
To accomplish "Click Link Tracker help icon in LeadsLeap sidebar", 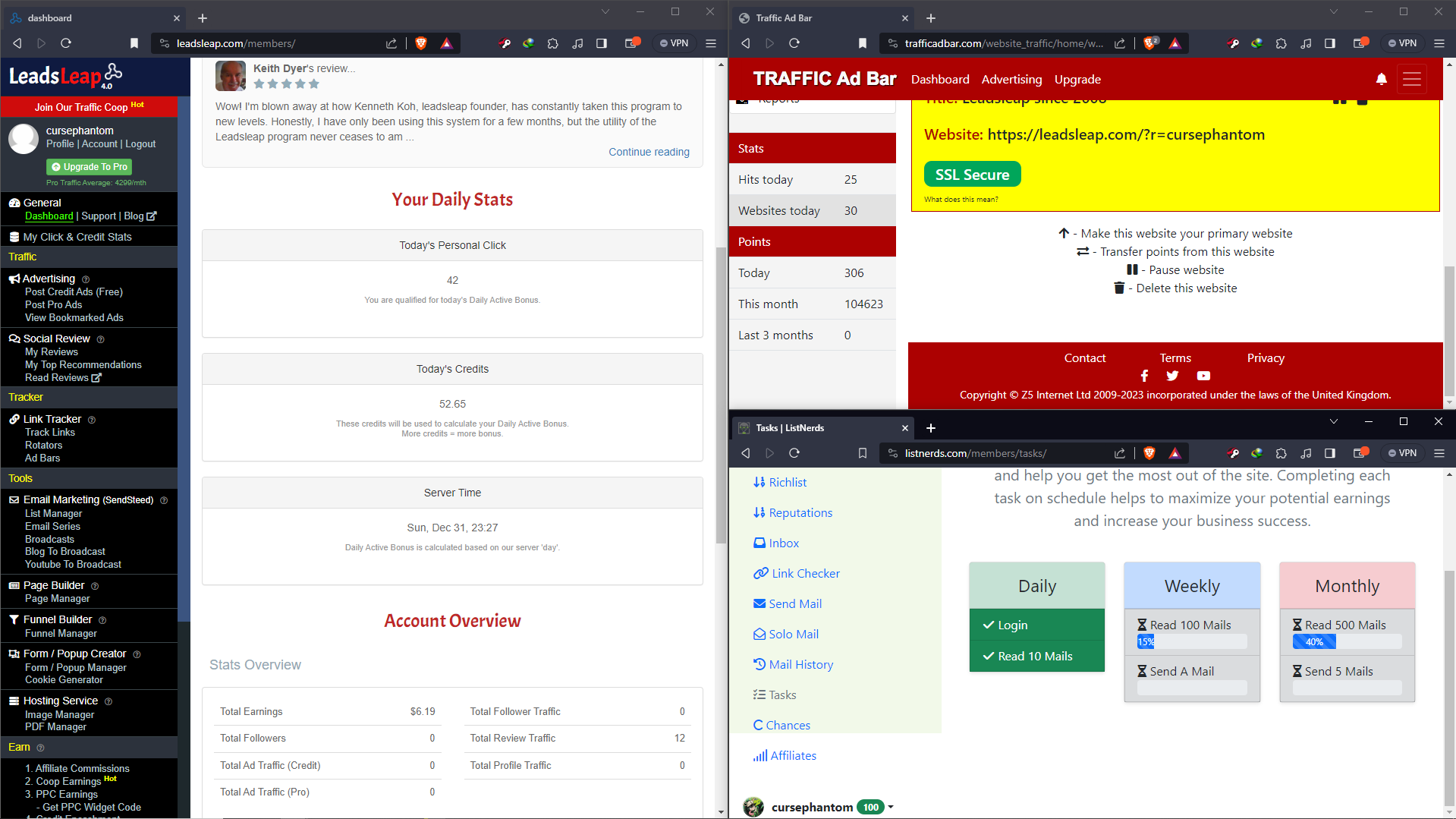I will [x=92, y=420].
